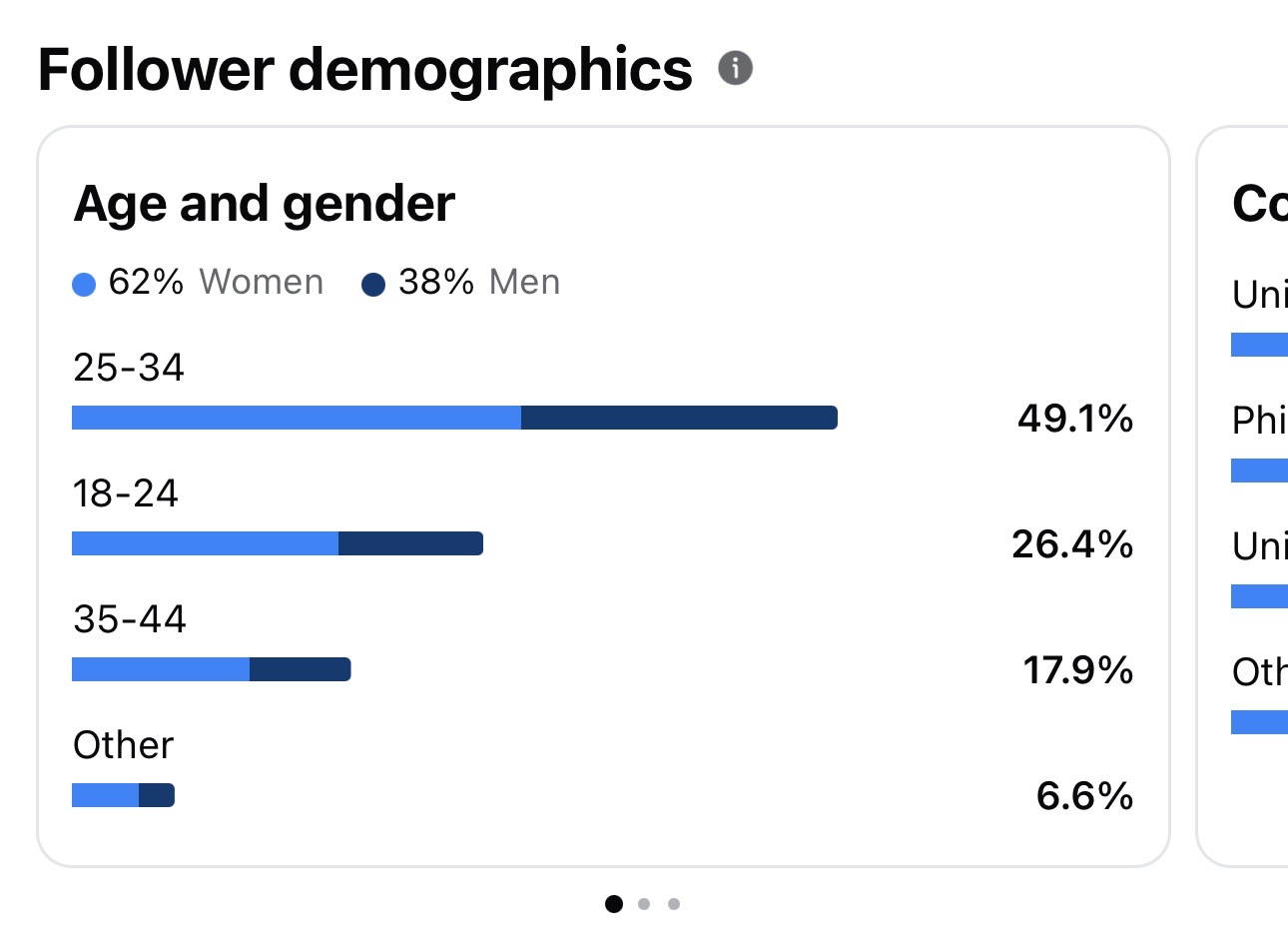The image size is (1288, 950).
Task: Select the 38% Men legend label
Action: click(x=479, y=283)
